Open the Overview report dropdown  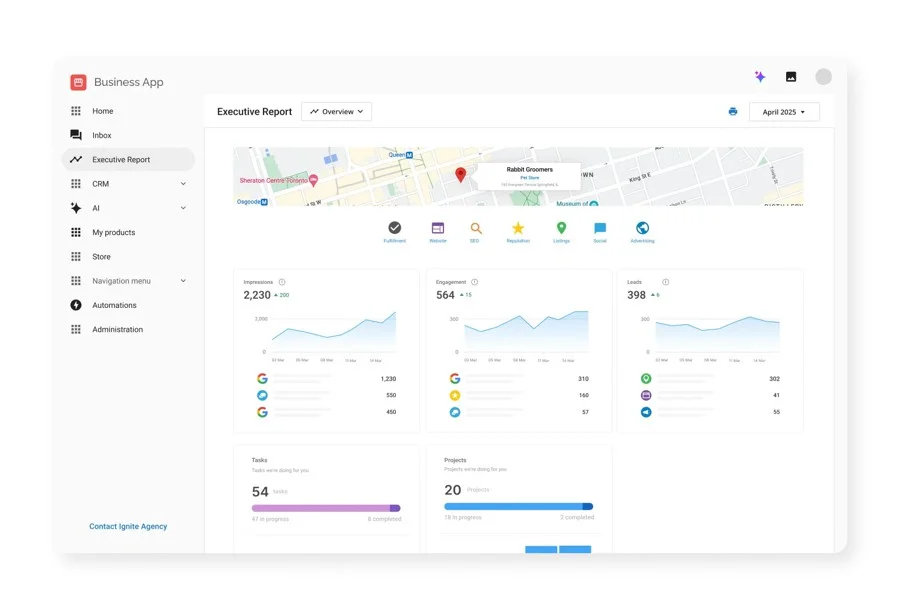click(x=336, y=111)
